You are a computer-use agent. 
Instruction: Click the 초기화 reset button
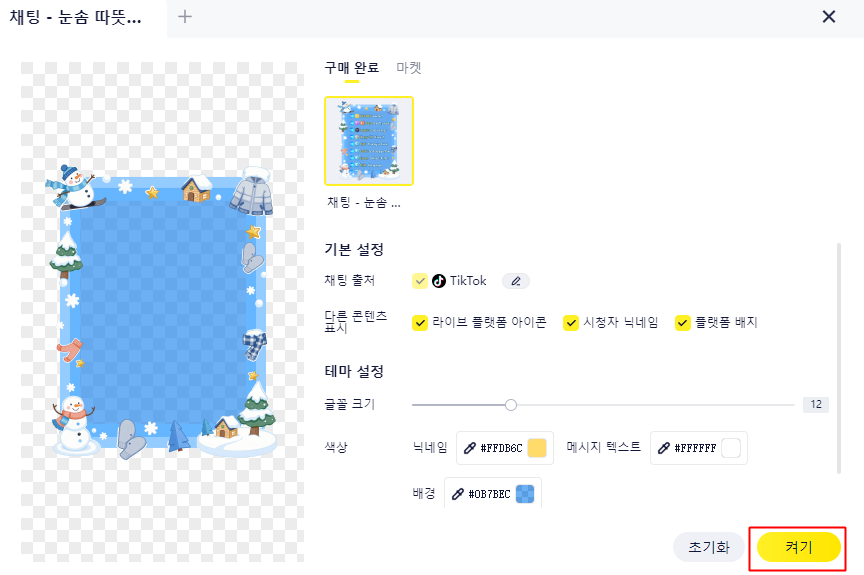click(709, 547)
